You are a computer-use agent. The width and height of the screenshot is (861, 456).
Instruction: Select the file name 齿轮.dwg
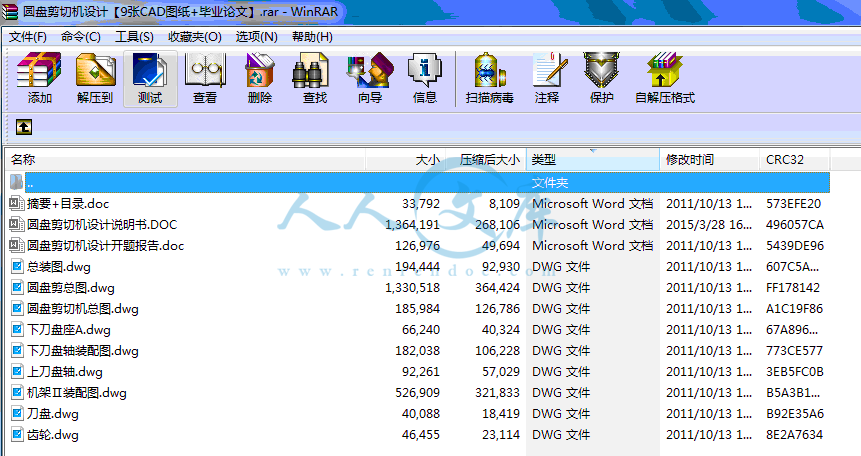pyautogui.click(x=53, y=435)
